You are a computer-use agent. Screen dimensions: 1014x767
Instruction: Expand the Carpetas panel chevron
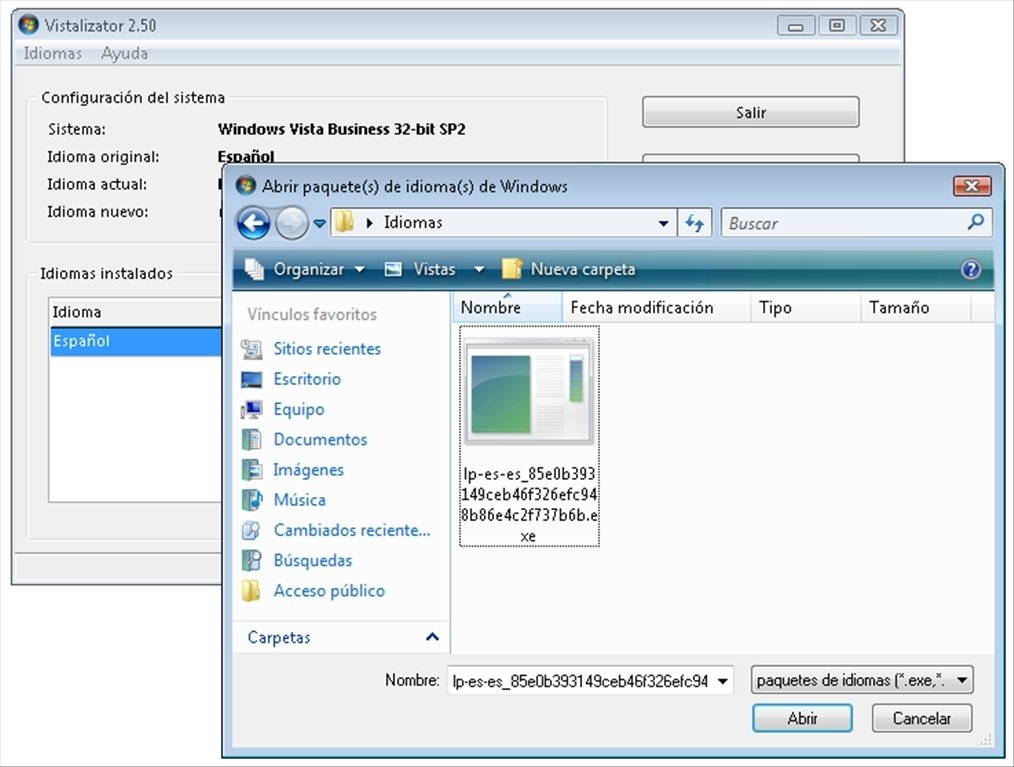click(433, 637)
